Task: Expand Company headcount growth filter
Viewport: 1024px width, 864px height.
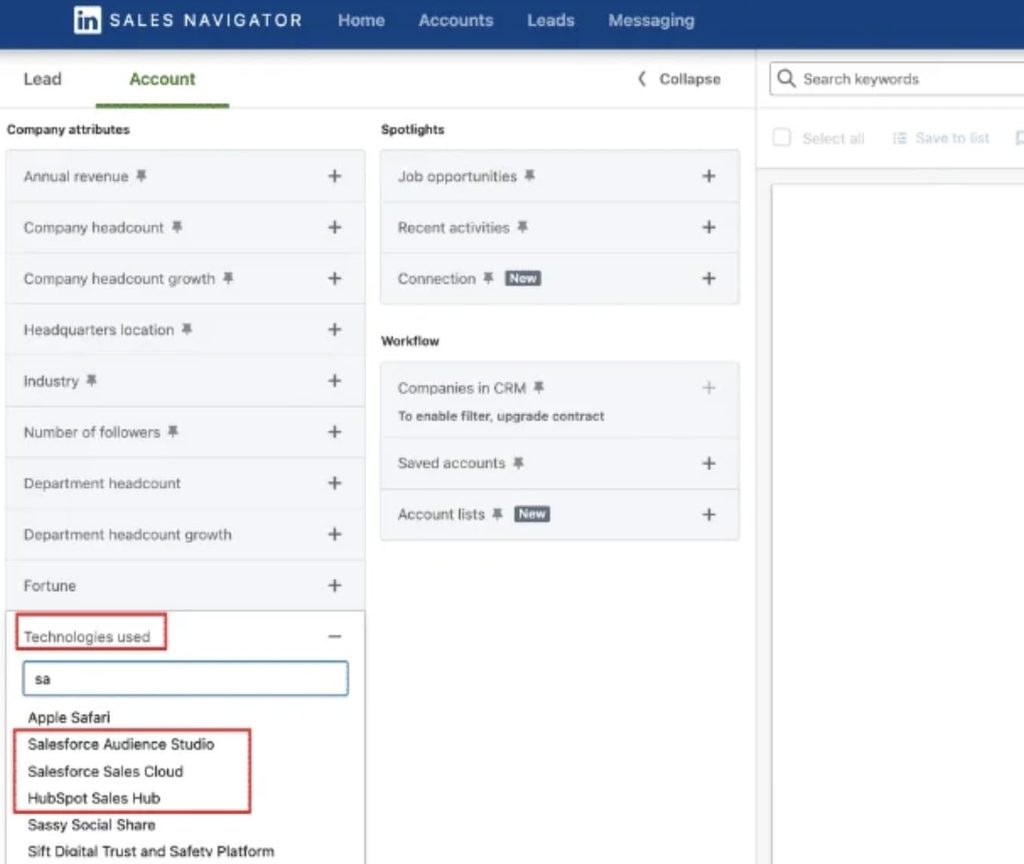Action: point(334,278)
